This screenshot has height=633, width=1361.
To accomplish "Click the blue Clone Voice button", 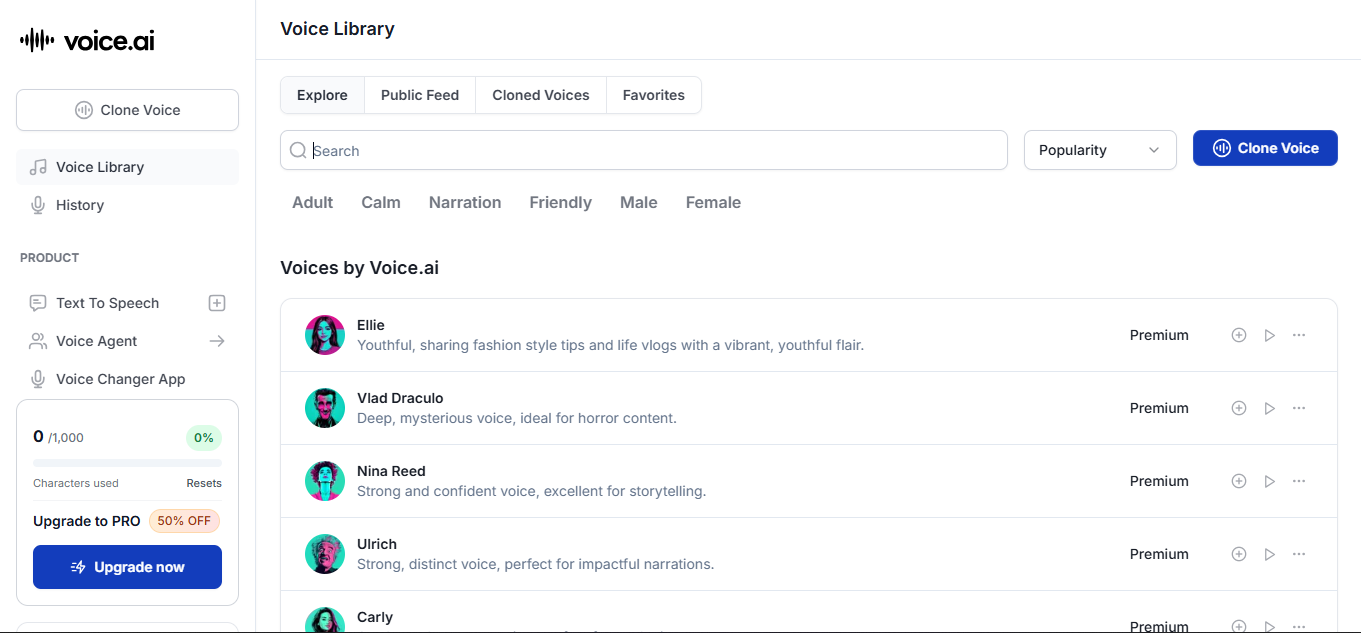I will pos(1265,148).
